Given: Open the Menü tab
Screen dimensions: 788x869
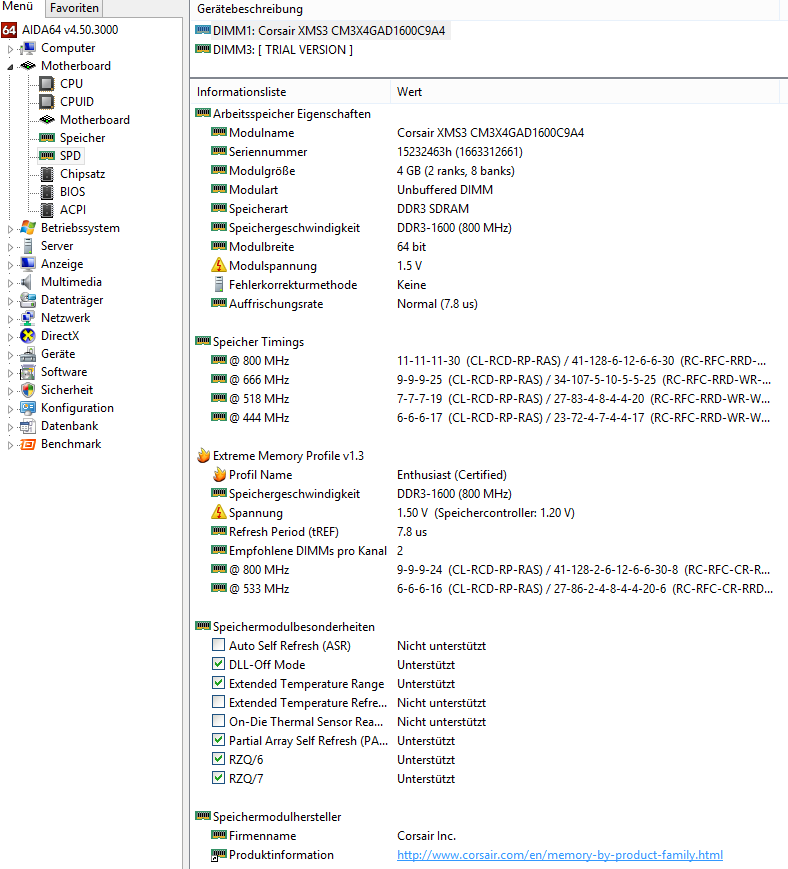Looking at the screenshot, I should [x=18, y=7].
